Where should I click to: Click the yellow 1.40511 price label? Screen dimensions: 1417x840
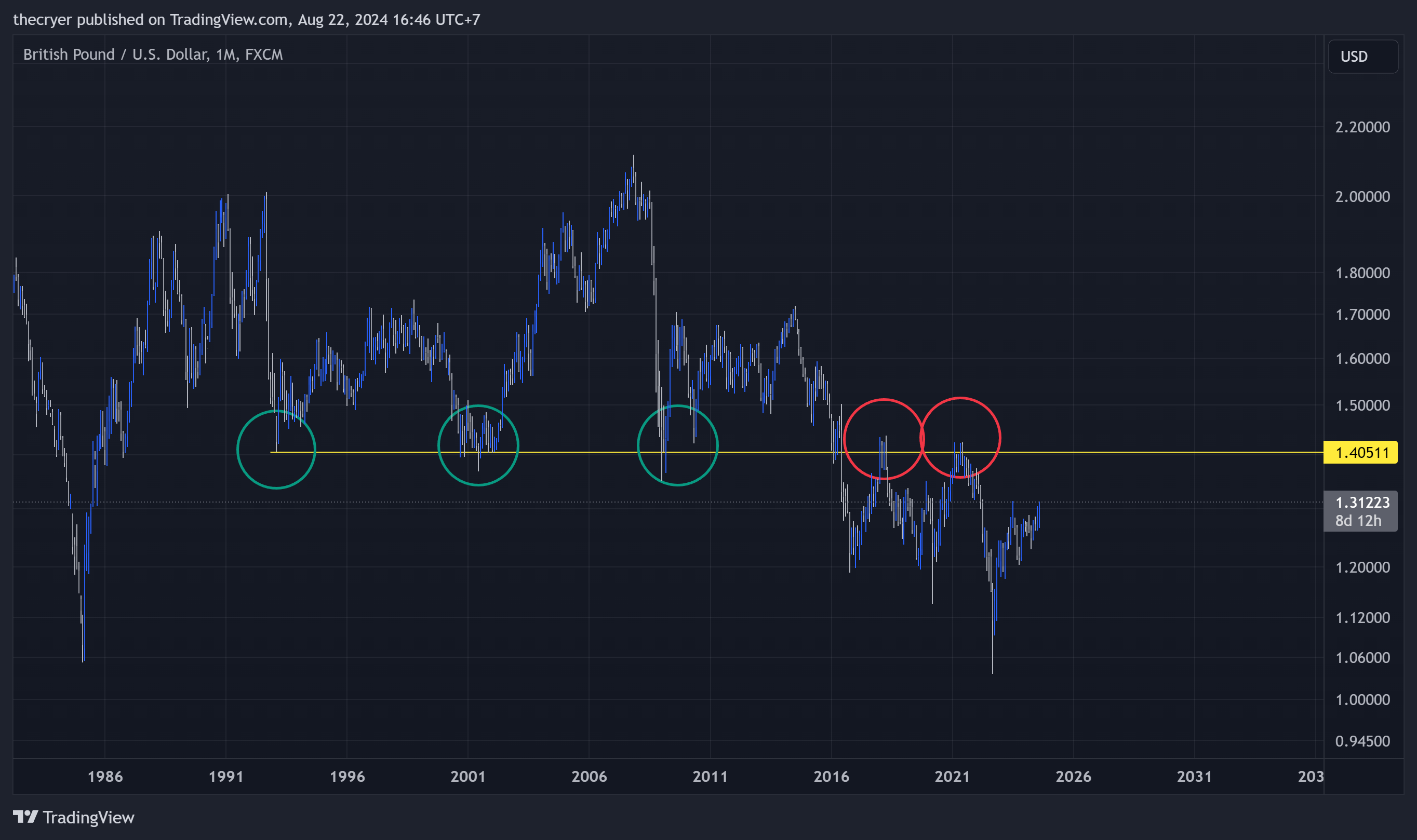tap(1360, 452)
